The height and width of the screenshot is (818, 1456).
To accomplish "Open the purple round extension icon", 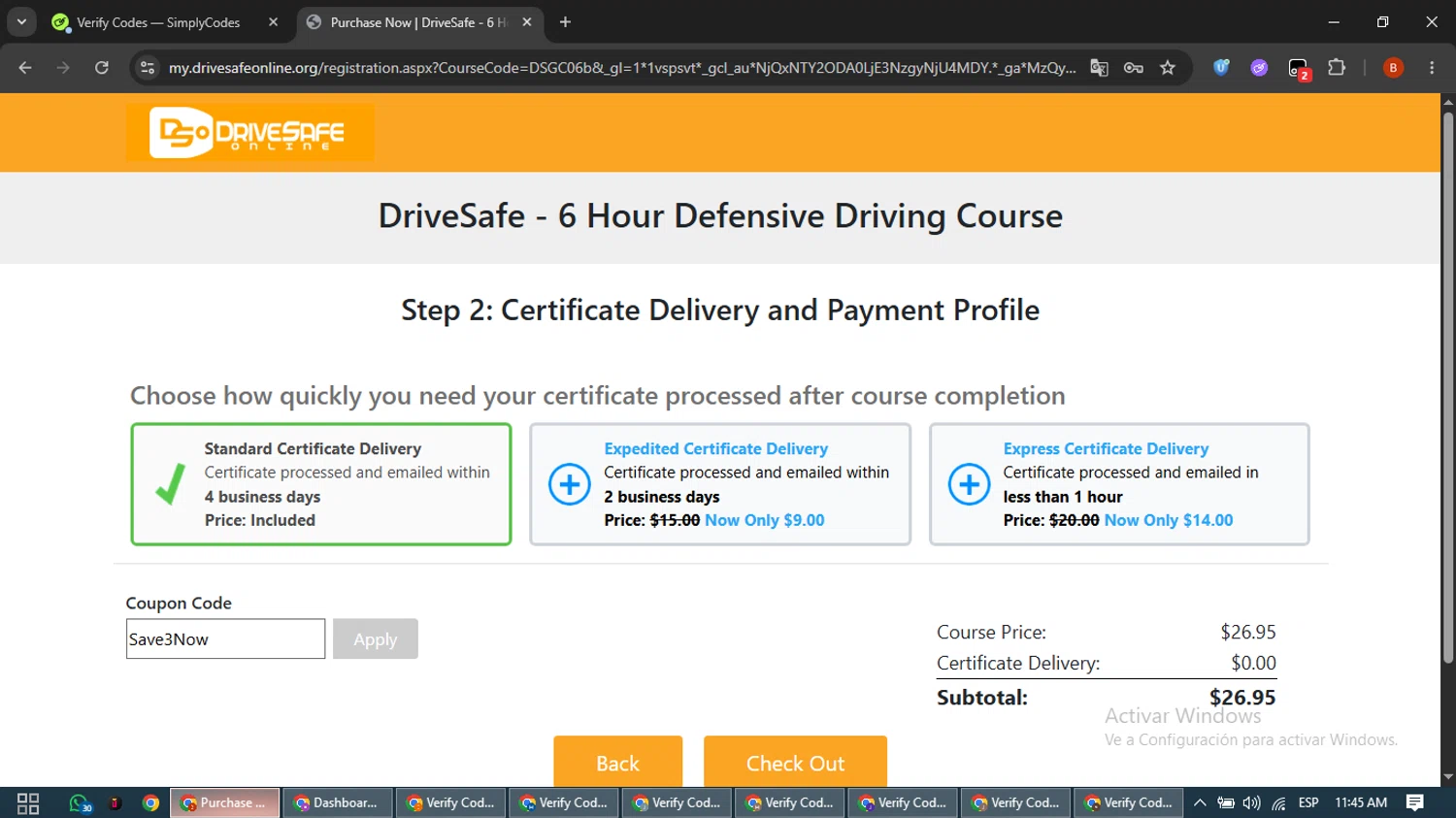I will click(1259, 68).
